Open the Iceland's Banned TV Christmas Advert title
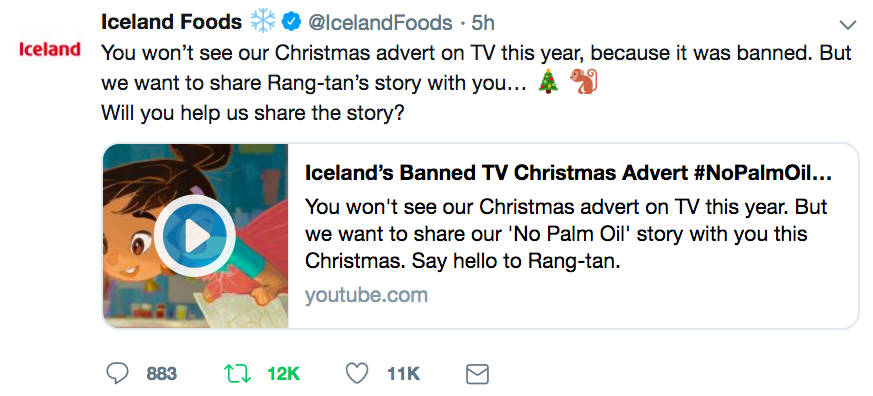 [568, 174]
